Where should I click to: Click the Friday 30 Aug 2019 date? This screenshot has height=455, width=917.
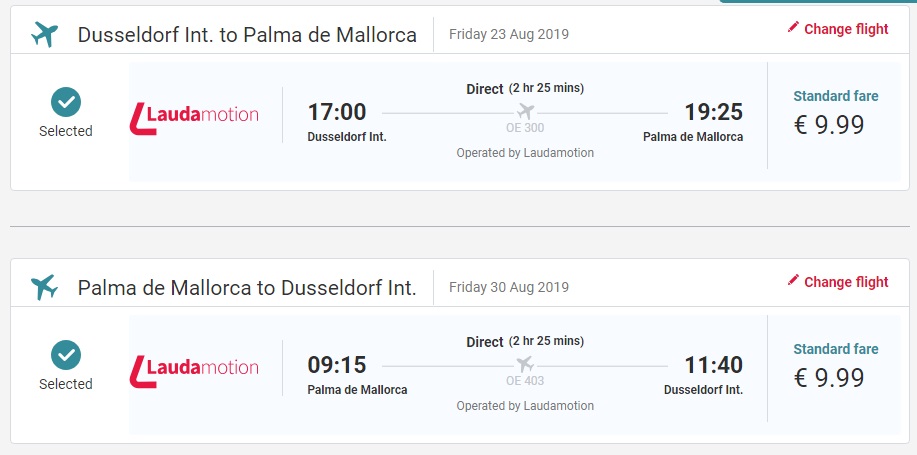pyautogui.click(x=509, y=287)
